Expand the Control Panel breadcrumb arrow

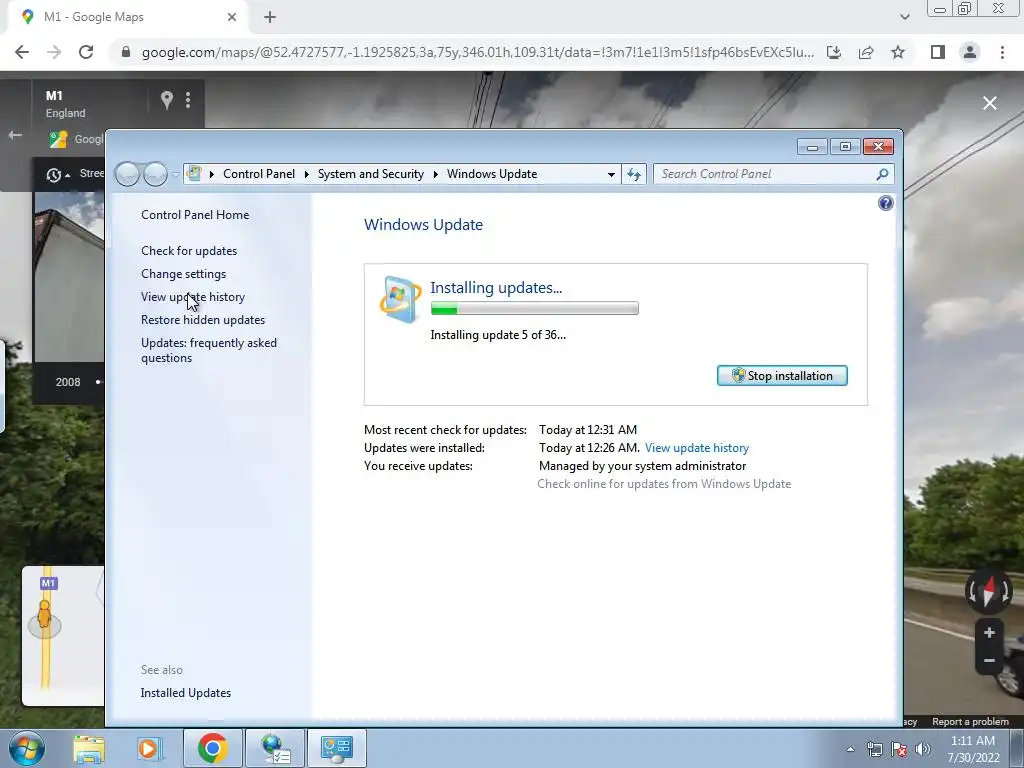(x=306, y=174)
